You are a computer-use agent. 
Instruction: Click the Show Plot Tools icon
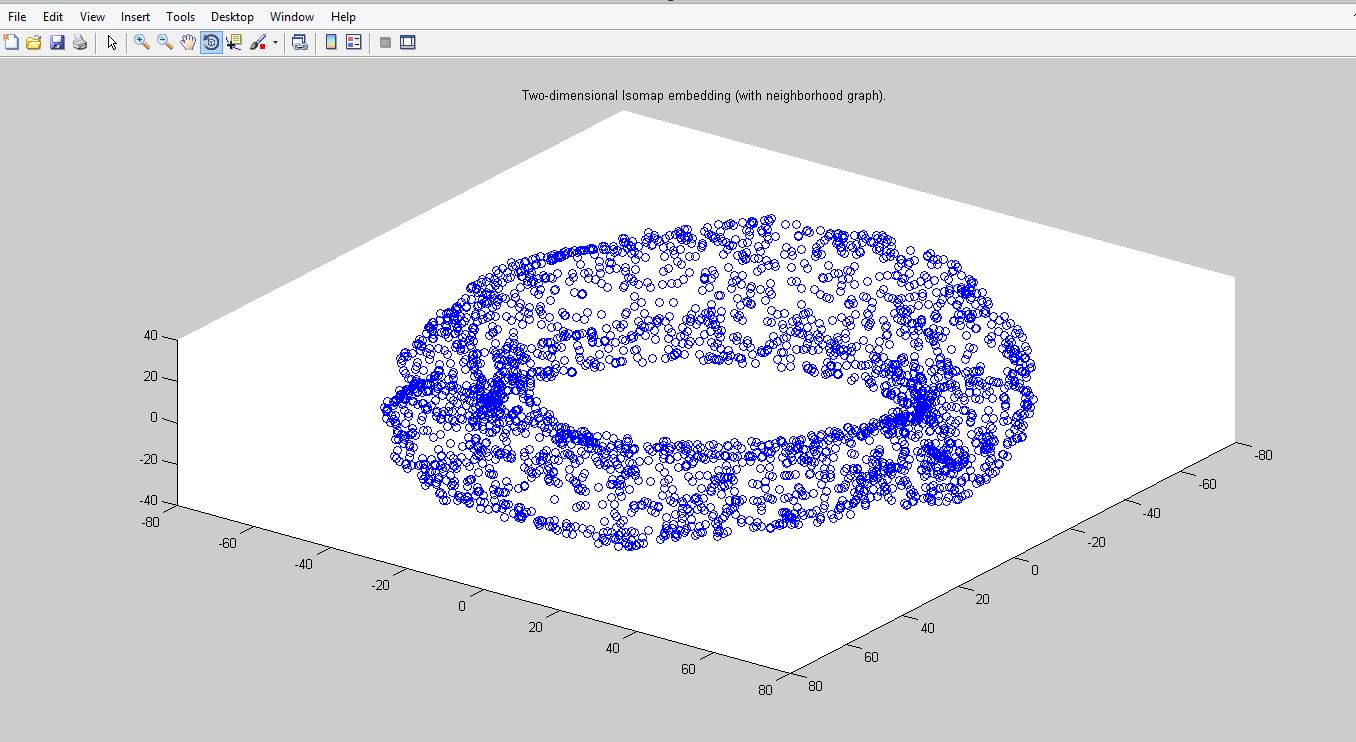(408, 42)
